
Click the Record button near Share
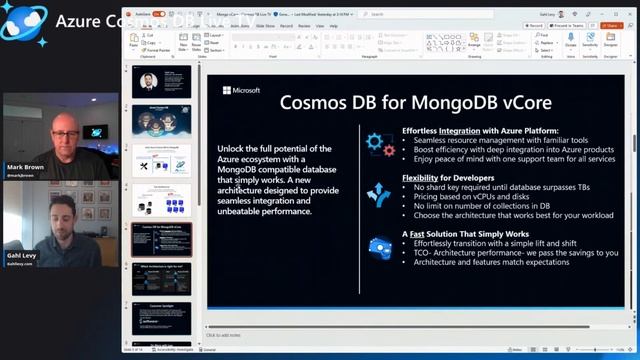(x=534, y=26)
